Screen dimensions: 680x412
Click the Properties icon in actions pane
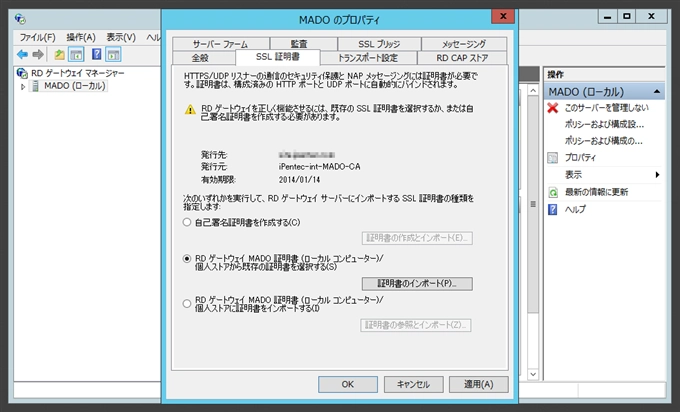[553, 158]
